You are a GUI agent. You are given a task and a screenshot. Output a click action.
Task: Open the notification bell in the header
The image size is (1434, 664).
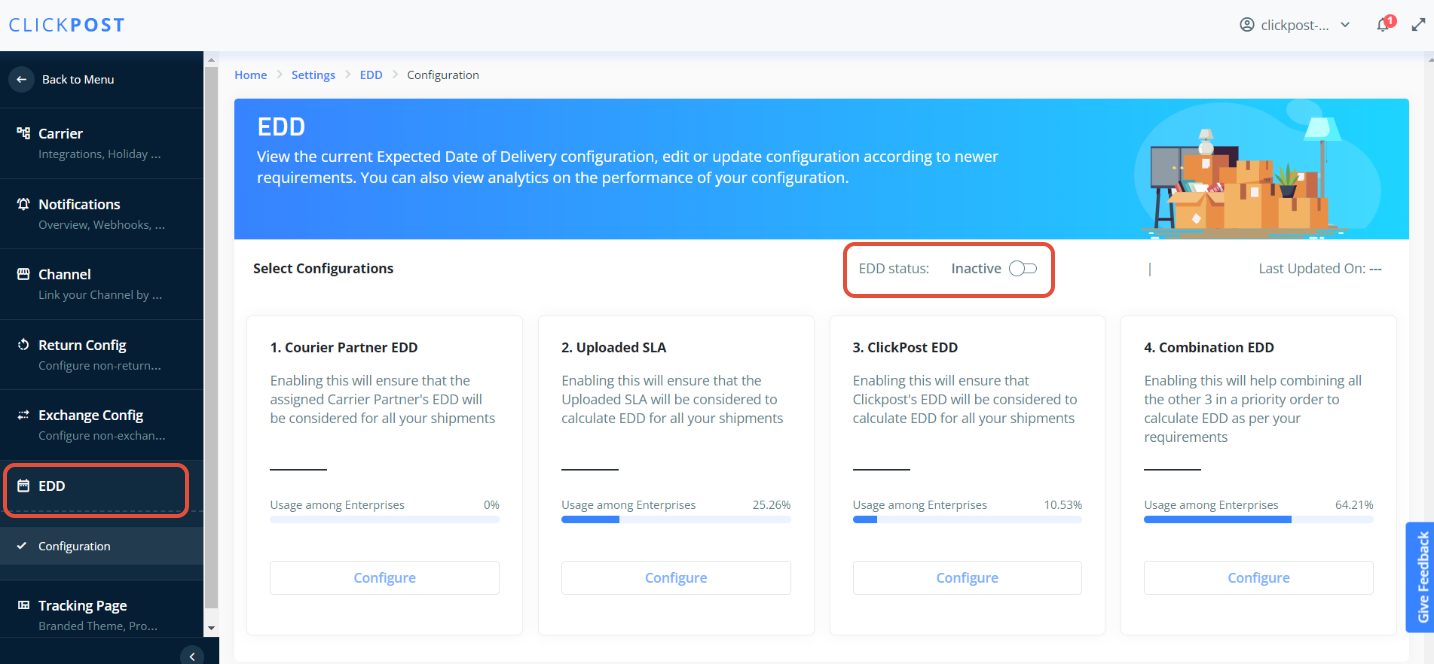pos(1384,25)
